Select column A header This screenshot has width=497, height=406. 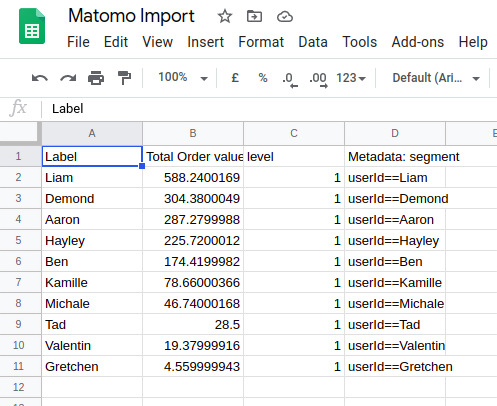tap(92, 133)
